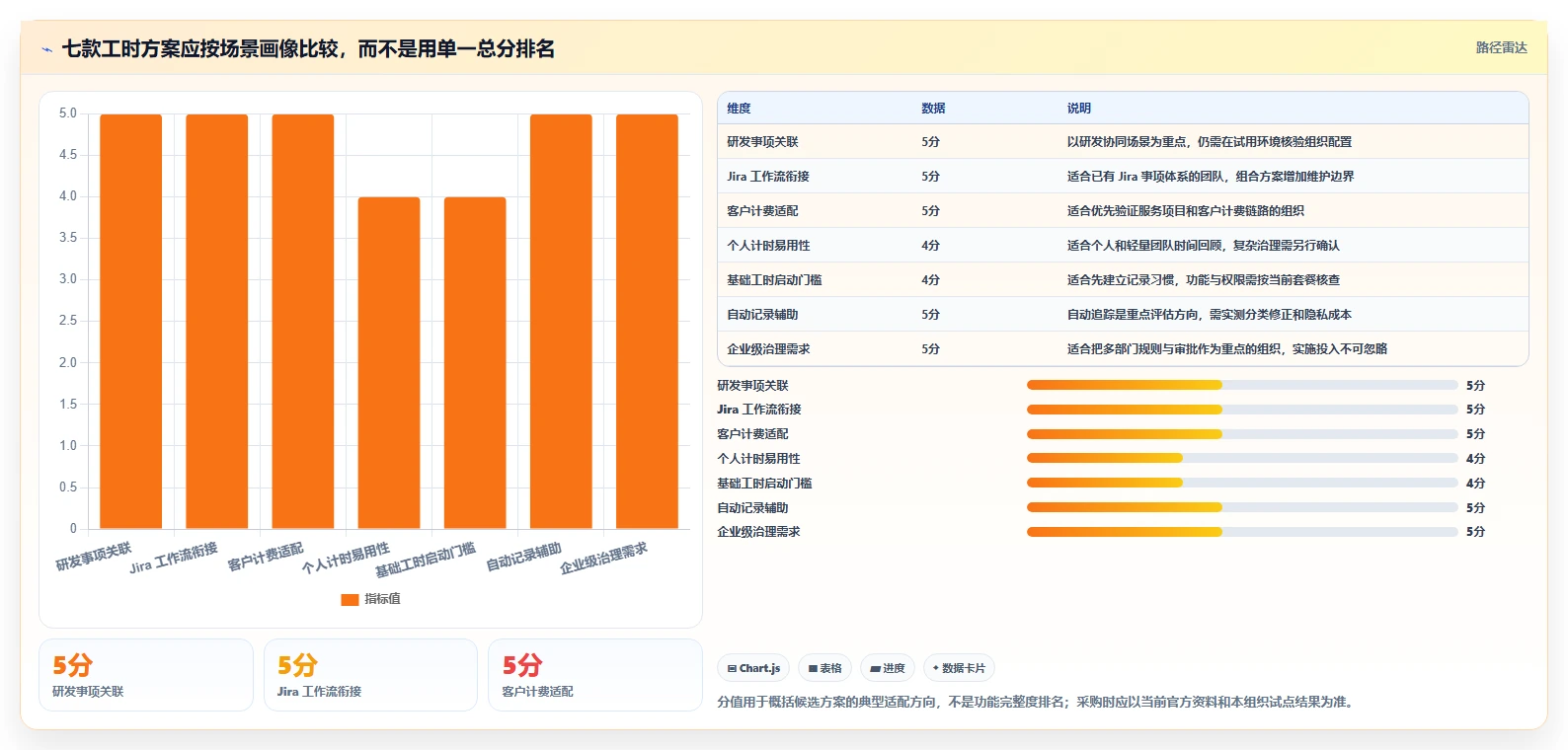
Task: Click the 2.5 y-axis label
Action: (x=67, y=321)
